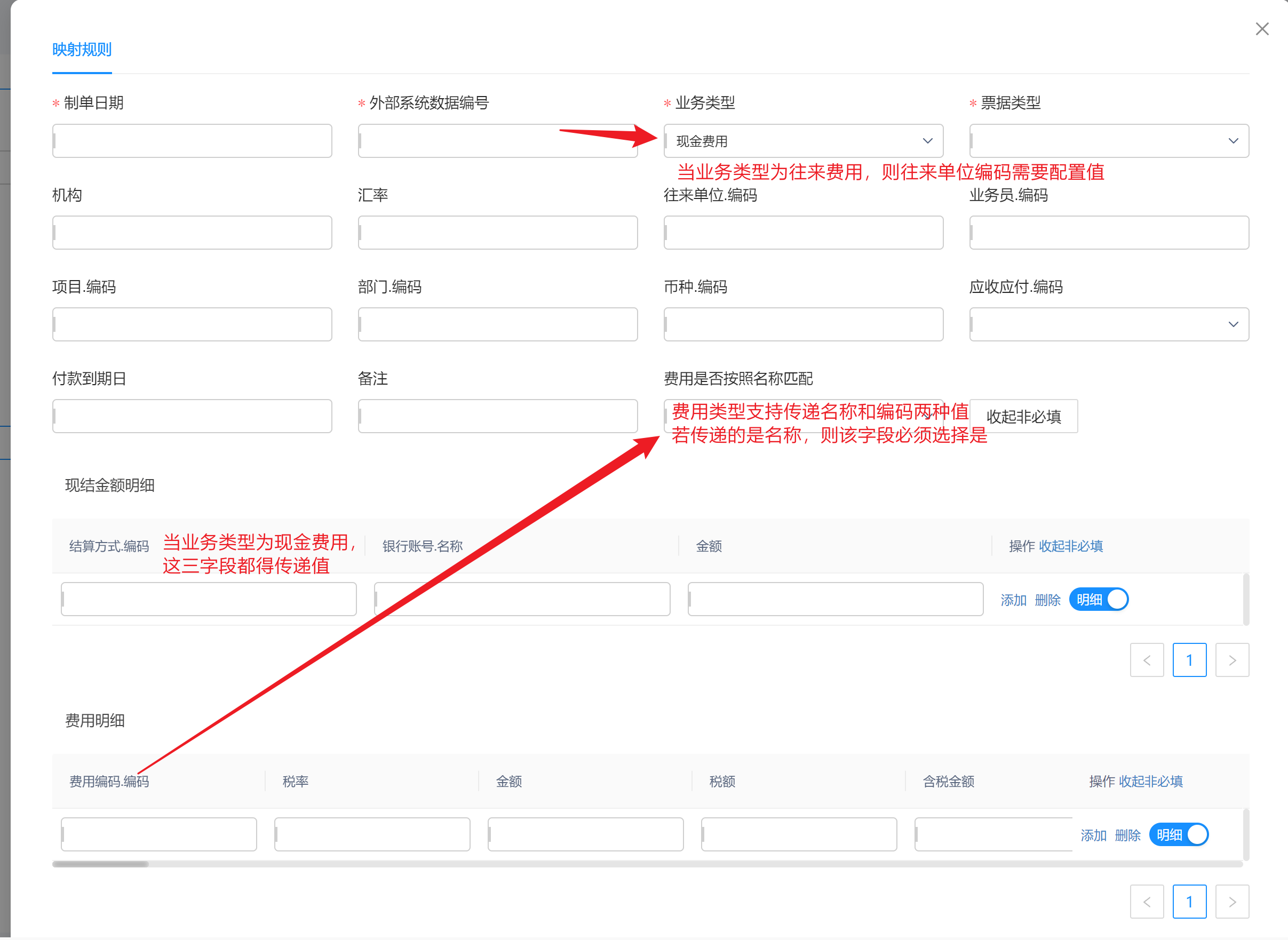Close the mapping rules dialog
The height and width of the screenshot is (940, 1288).
(x=1262, y=29)
